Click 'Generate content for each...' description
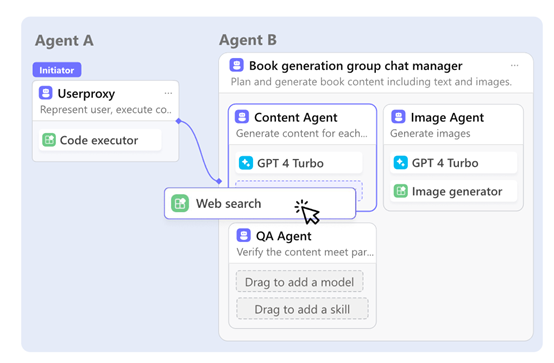Viewport: 554px width, 363px height. tap(302, 133)
